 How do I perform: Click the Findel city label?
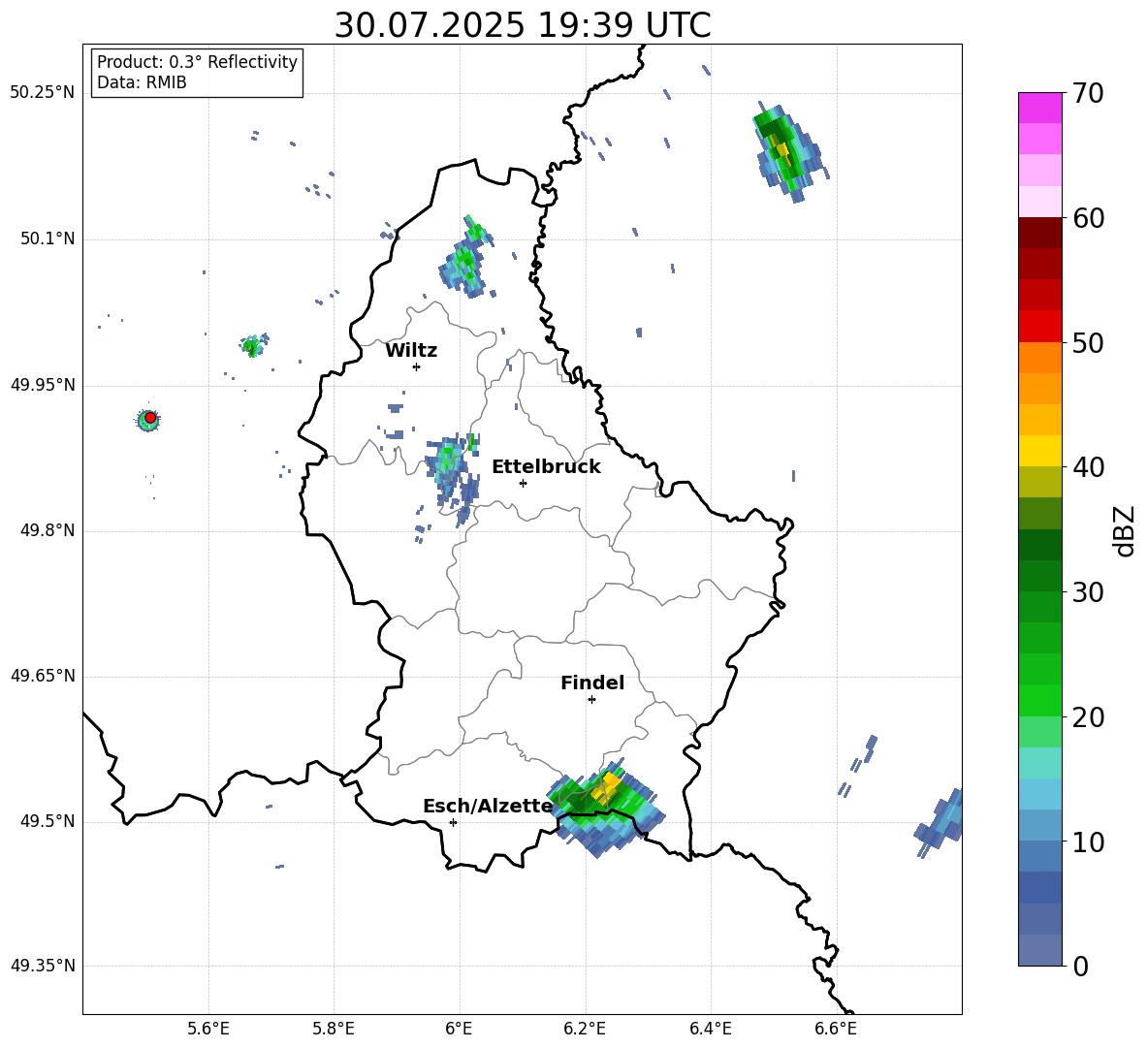[592, 683]
